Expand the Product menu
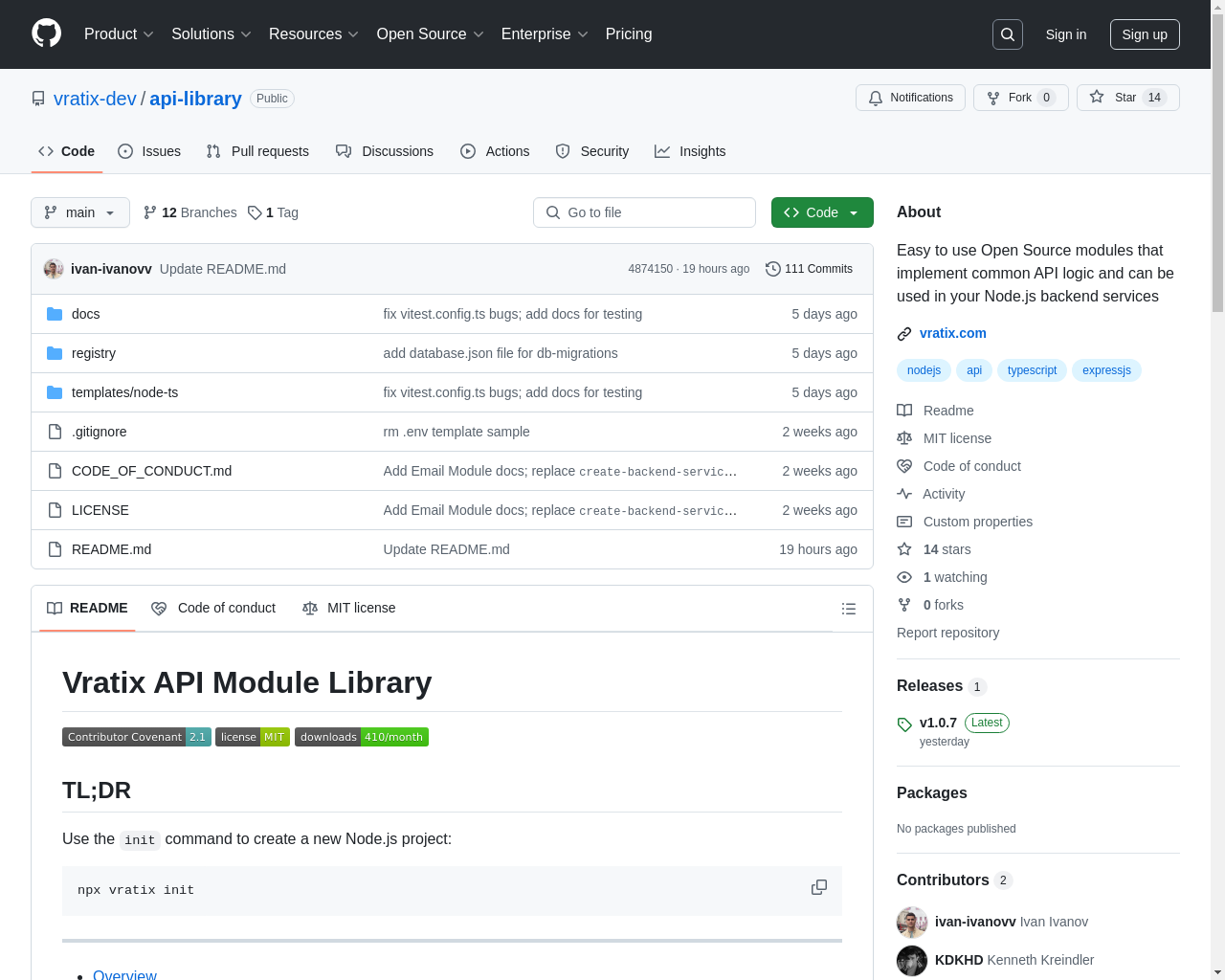The width and height of the screenshot is (1225, 980). click(119, 34)
